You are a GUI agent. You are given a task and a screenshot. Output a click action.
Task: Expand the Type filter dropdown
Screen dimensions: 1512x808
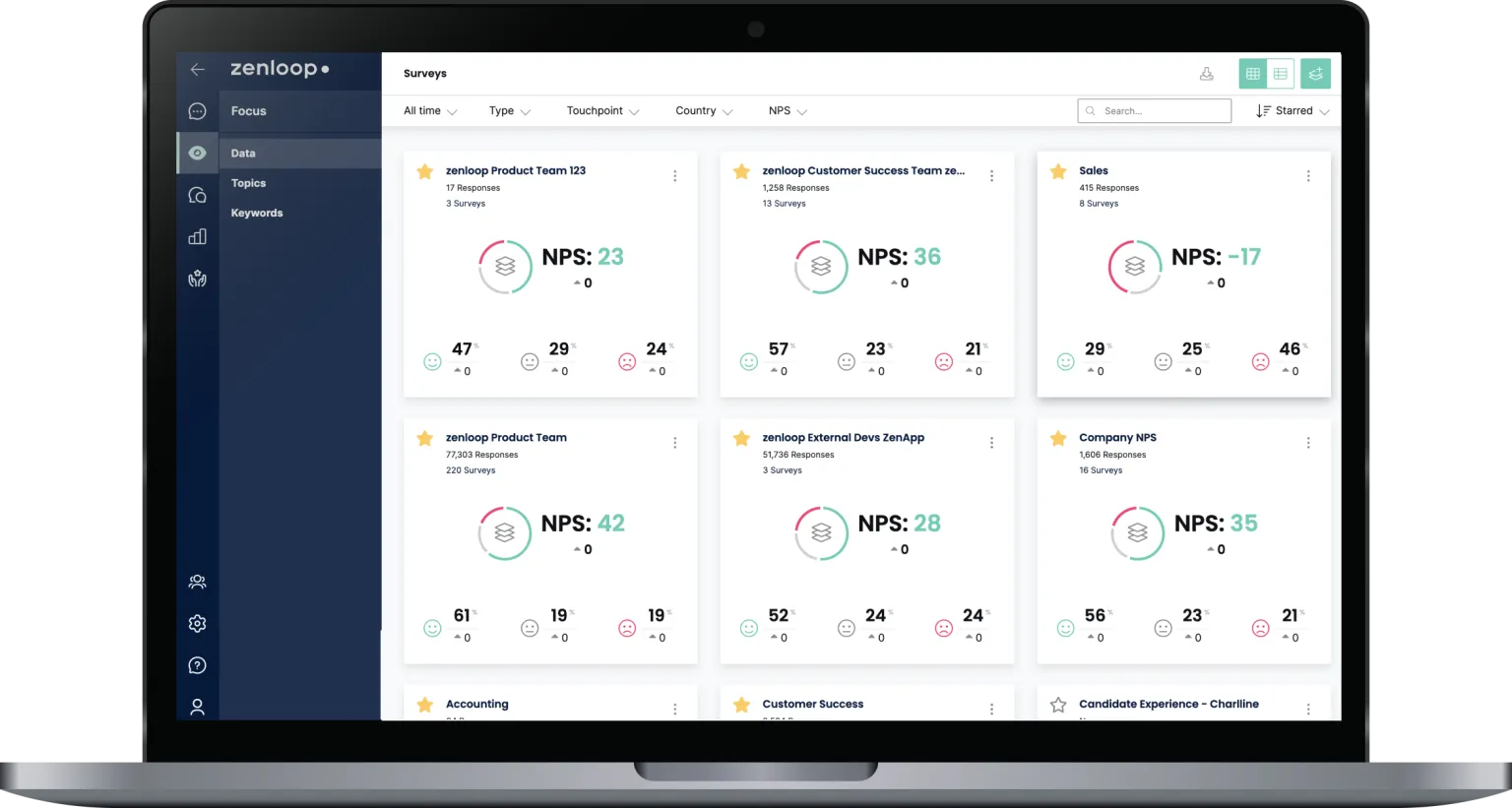[x=510, y=111]
